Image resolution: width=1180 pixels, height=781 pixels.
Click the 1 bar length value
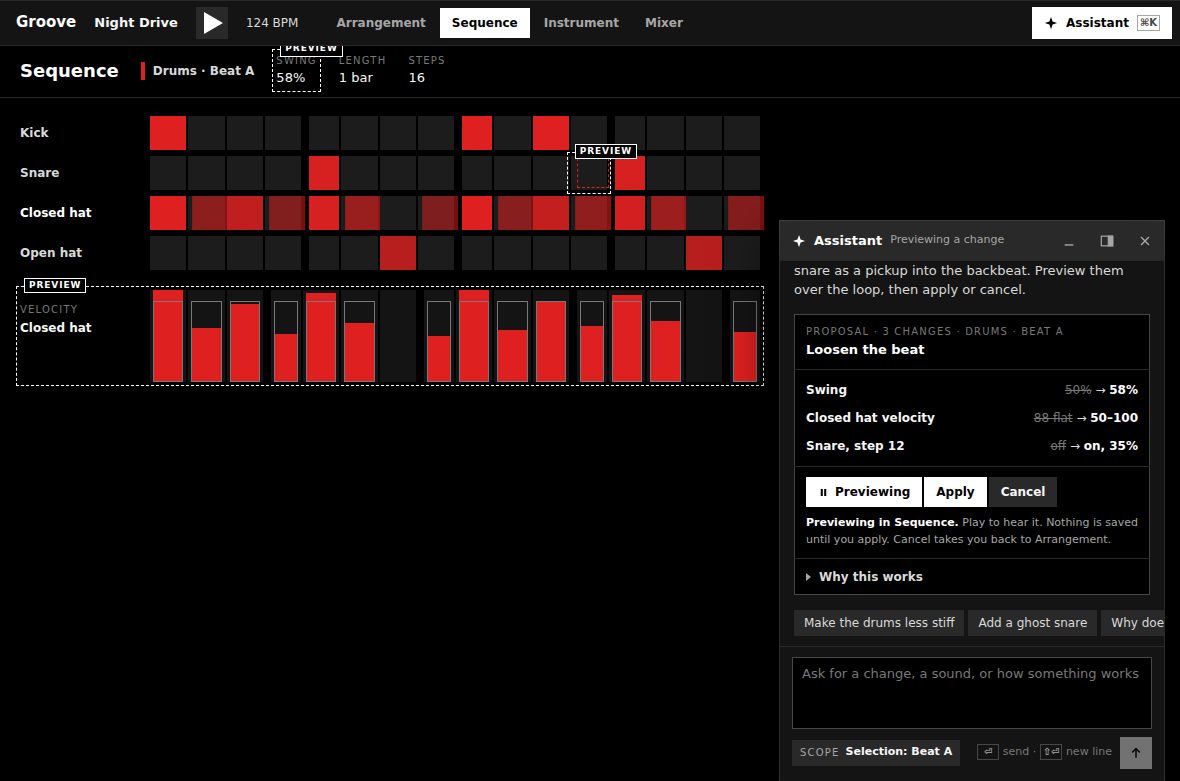[x=356, y=77]
